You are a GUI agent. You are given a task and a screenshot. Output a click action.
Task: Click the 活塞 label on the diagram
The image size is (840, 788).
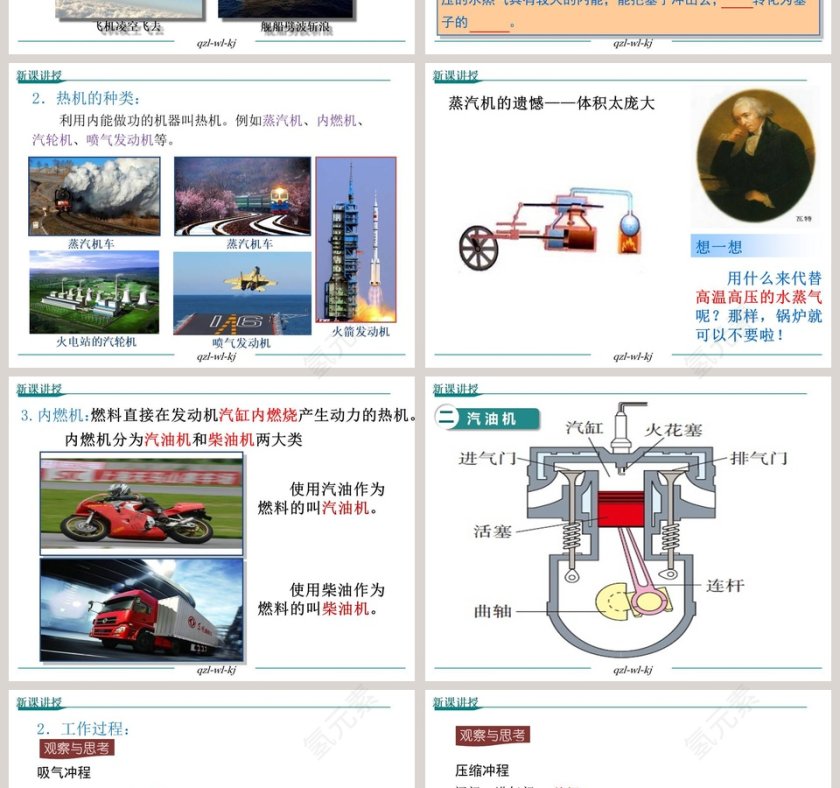tap(492, 531)
